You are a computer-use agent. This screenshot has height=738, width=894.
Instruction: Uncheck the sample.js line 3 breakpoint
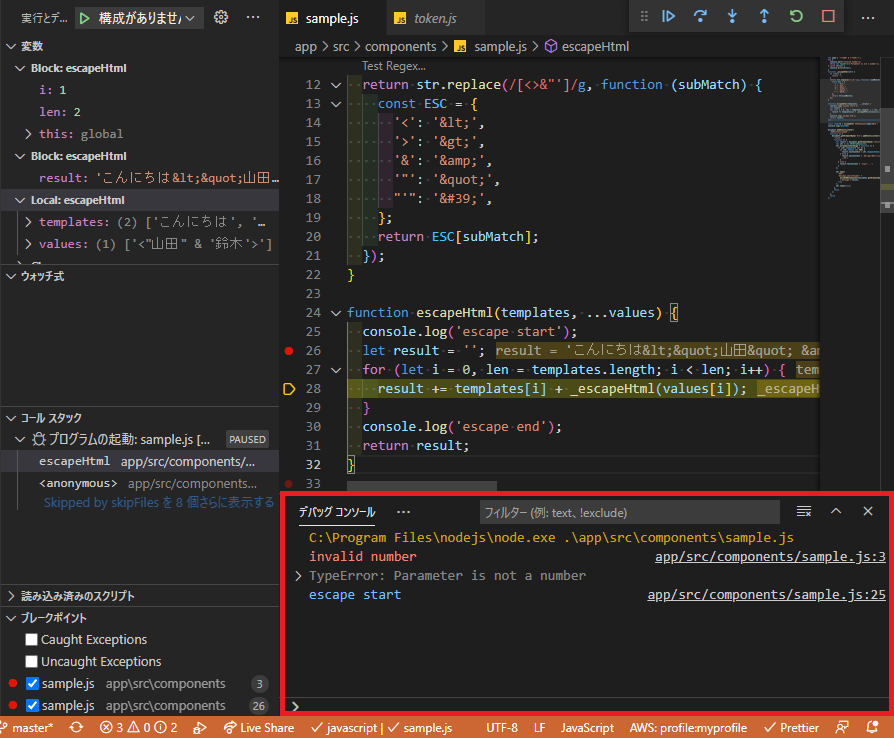pos(32,684)
